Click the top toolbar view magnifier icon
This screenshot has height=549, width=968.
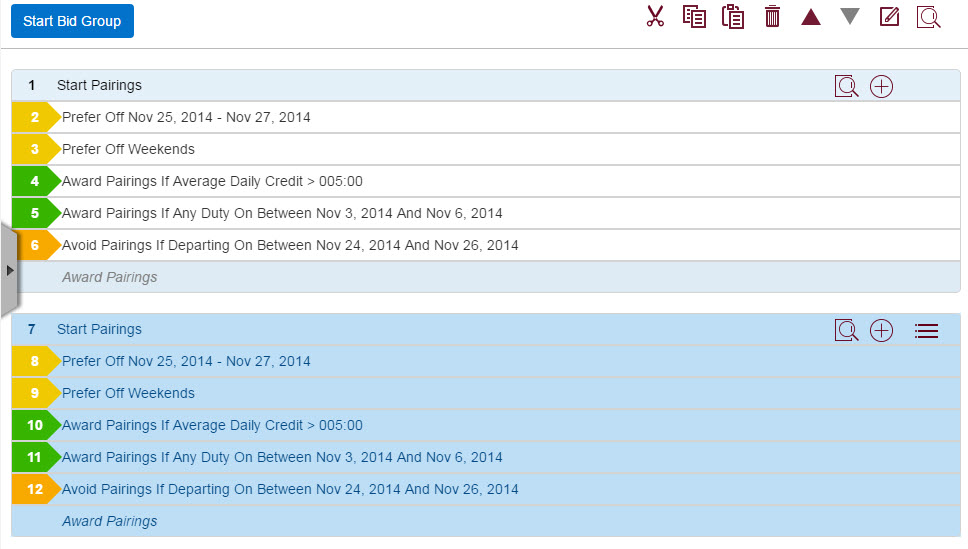(x=928, y=17)
